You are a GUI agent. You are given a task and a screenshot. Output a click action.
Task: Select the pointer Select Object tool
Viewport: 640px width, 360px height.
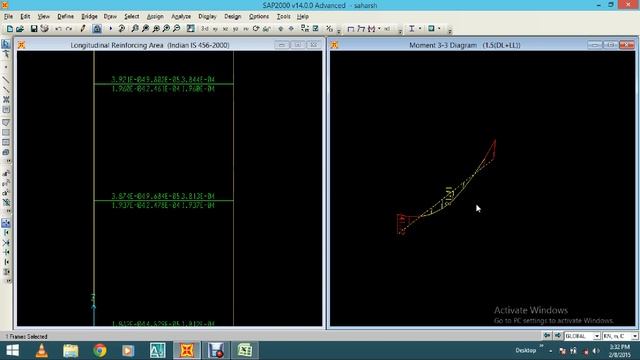(x=6, y=44)
